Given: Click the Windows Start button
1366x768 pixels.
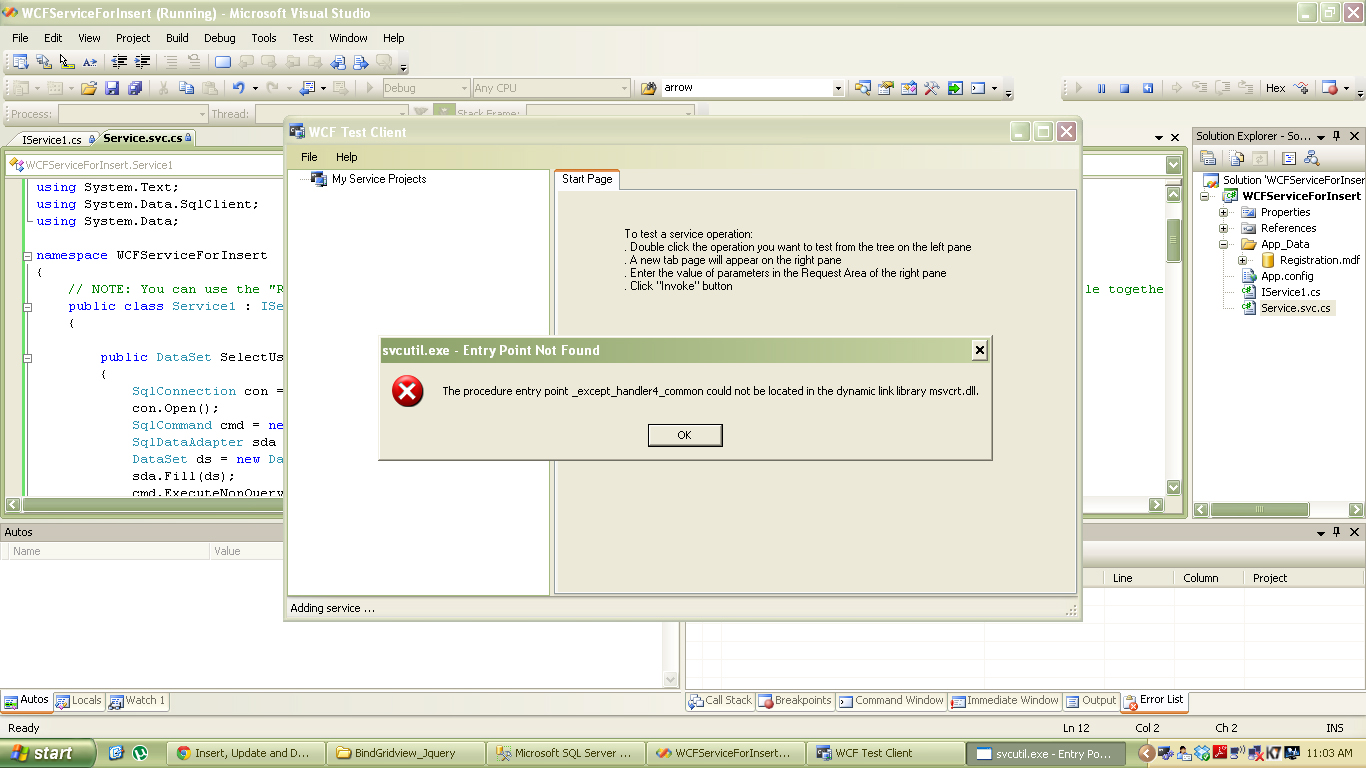Looking at the screenshot, I should click(48, 753).
